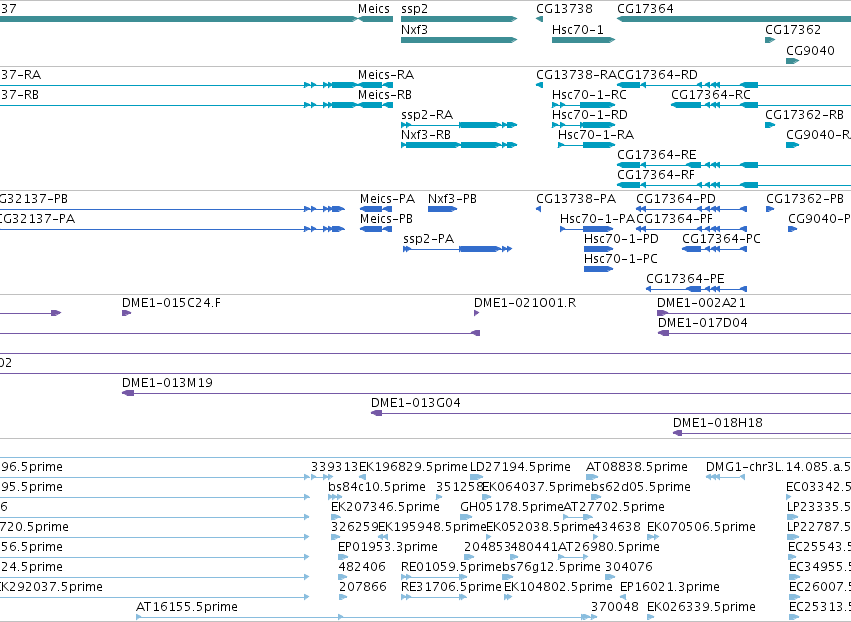Select protein Hsc70-1-PC

(621, 259)
